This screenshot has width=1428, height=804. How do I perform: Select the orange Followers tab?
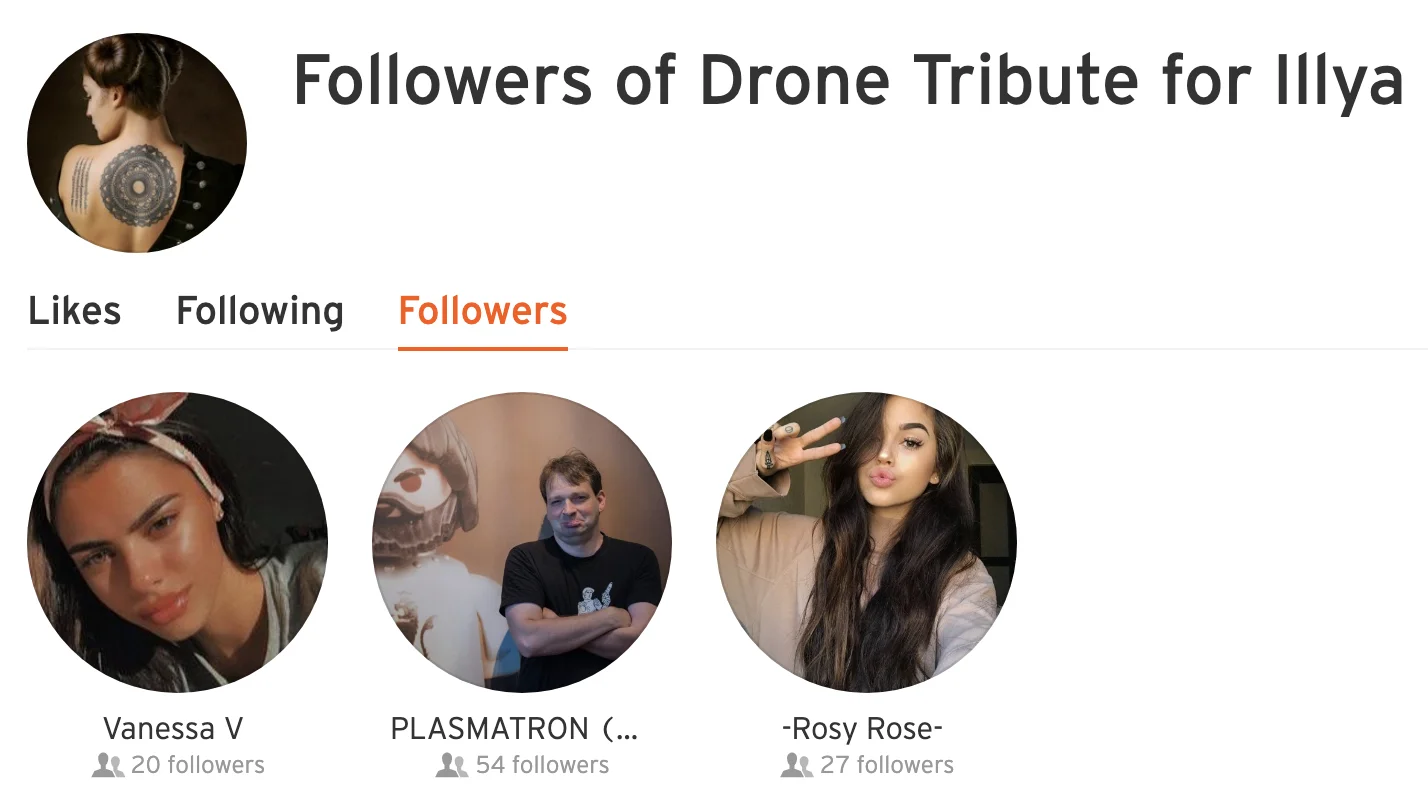point(483,311)
